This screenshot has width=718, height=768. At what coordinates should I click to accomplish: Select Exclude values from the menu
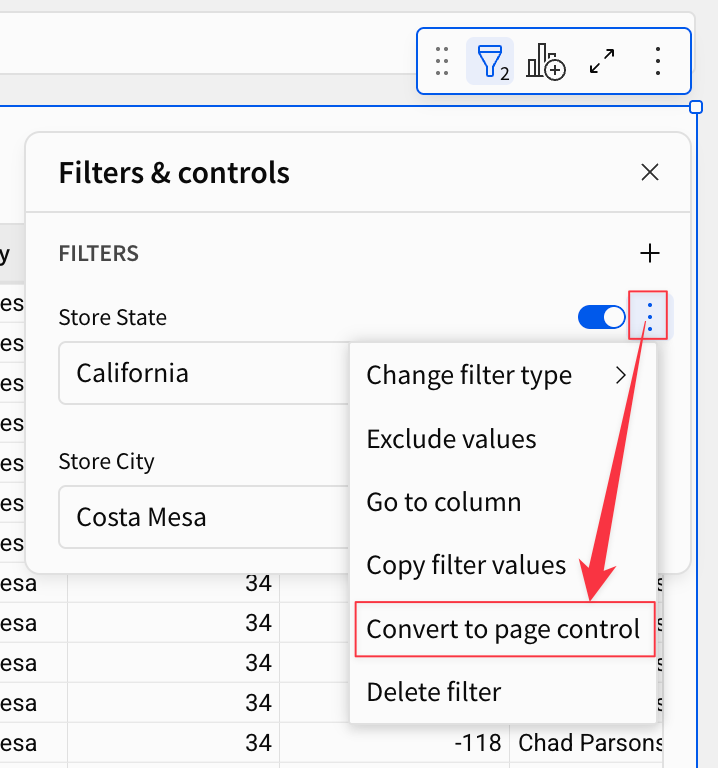(451, 439)
